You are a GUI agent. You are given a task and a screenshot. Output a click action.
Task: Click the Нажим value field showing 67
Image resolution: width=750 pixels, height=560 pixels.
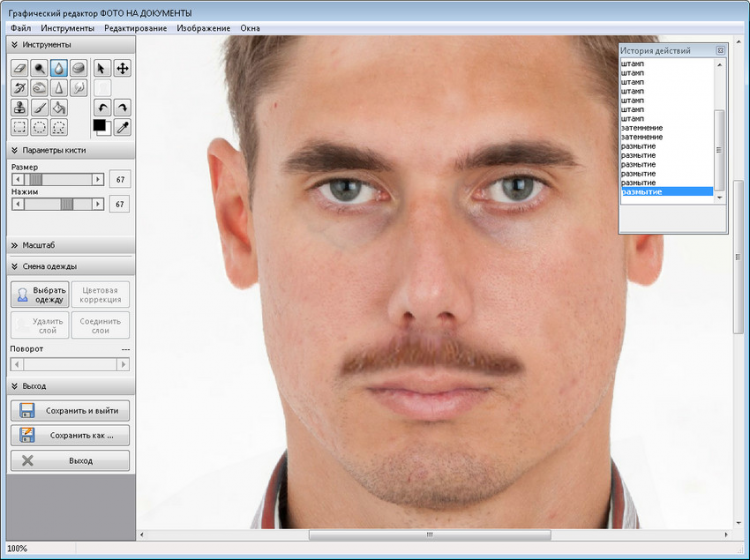coord(120,204)
